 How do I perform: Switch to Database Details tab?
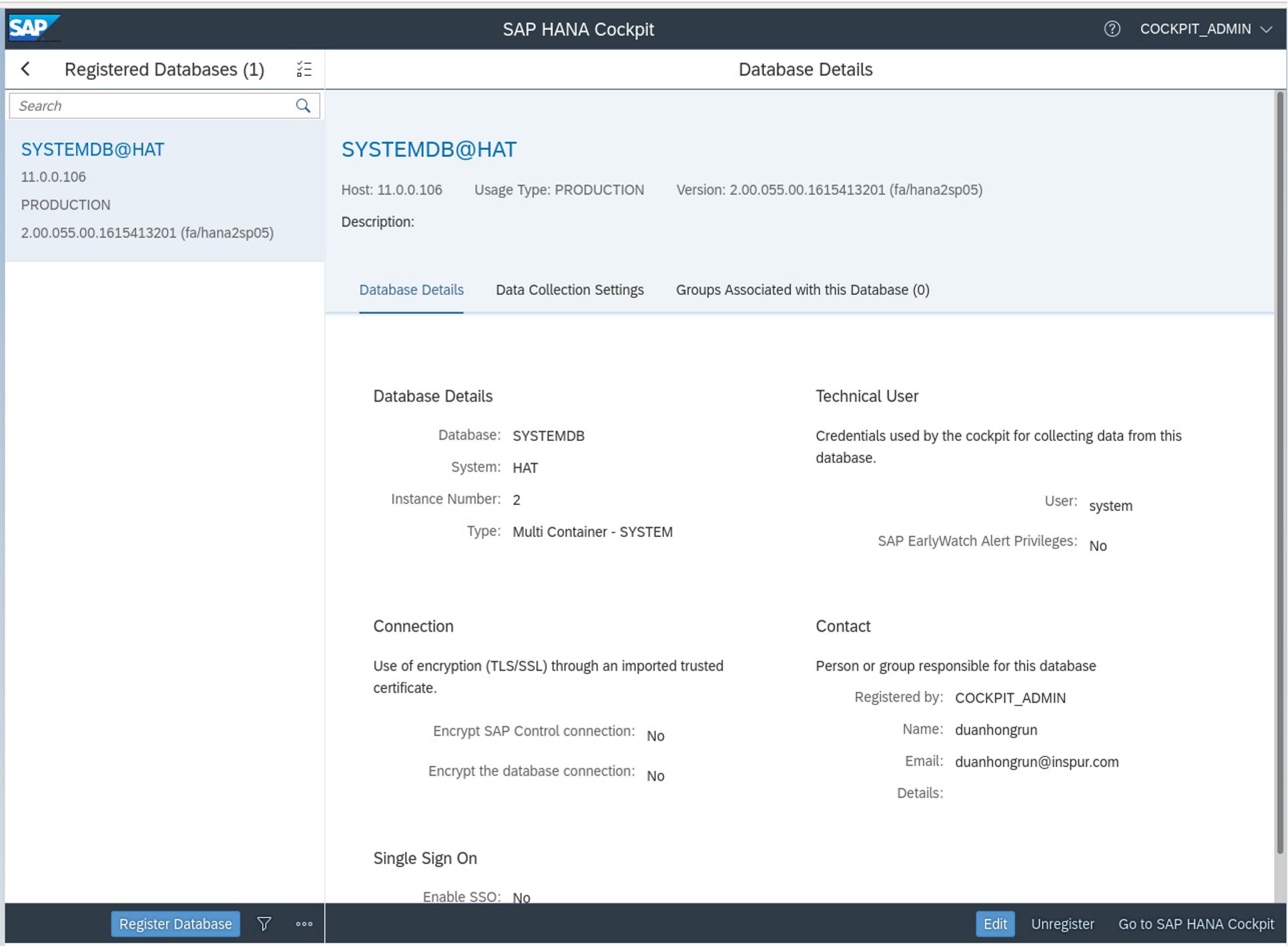point(411,290)
